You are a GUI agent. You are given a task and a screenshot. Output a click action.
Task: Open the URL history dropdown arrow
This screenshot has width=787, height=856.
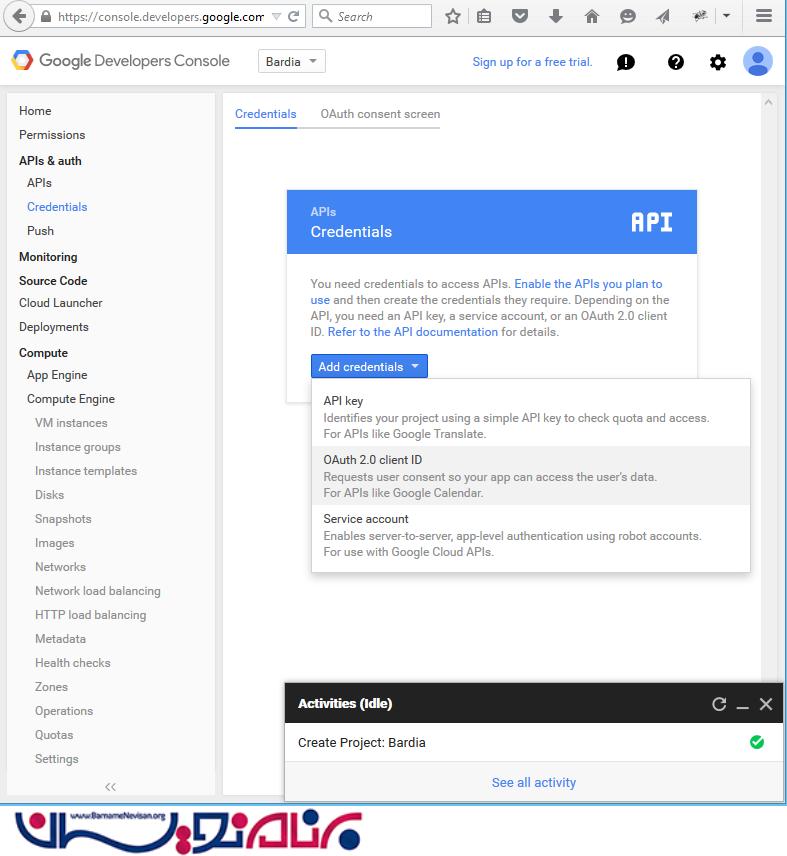pyautogui.click(x=277, y=17)
